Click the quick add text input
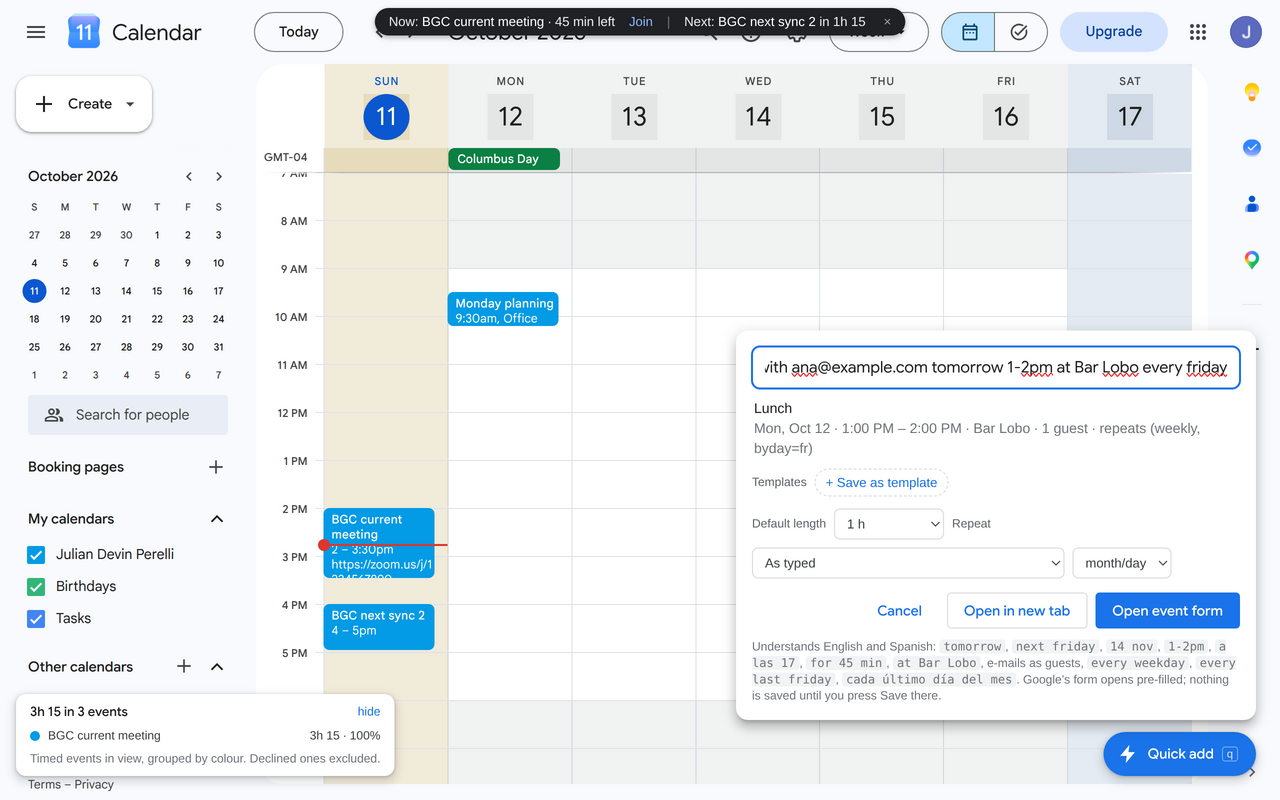The width and height of the screenshot is (1280, 800). (x=996, y=368)
